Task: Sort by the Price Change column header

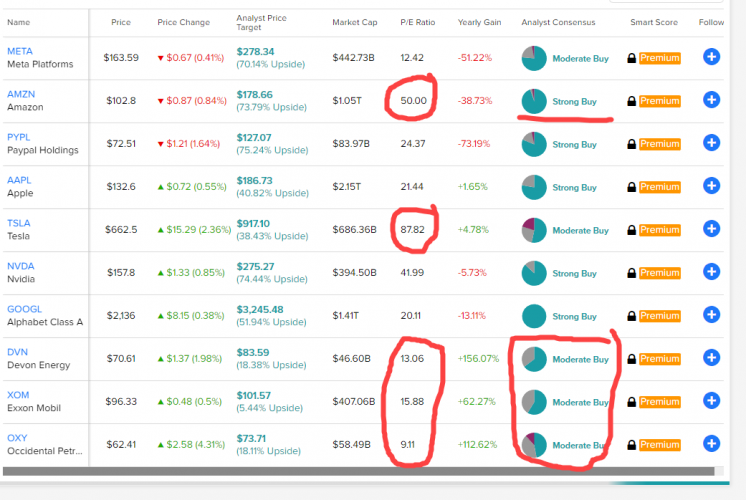Action: point(184,22)
